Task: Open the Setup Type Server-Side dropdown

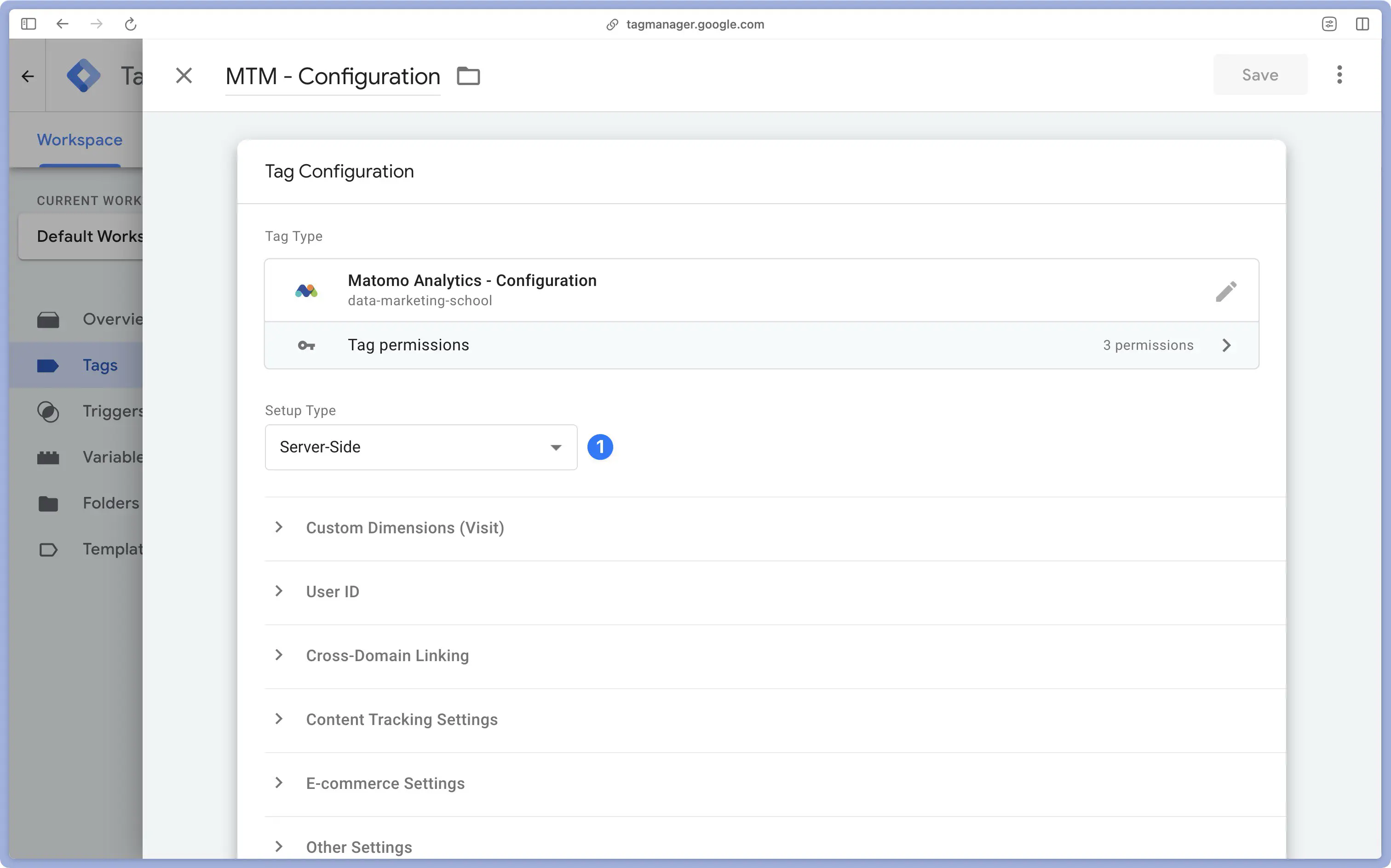Action: point(421,447)
